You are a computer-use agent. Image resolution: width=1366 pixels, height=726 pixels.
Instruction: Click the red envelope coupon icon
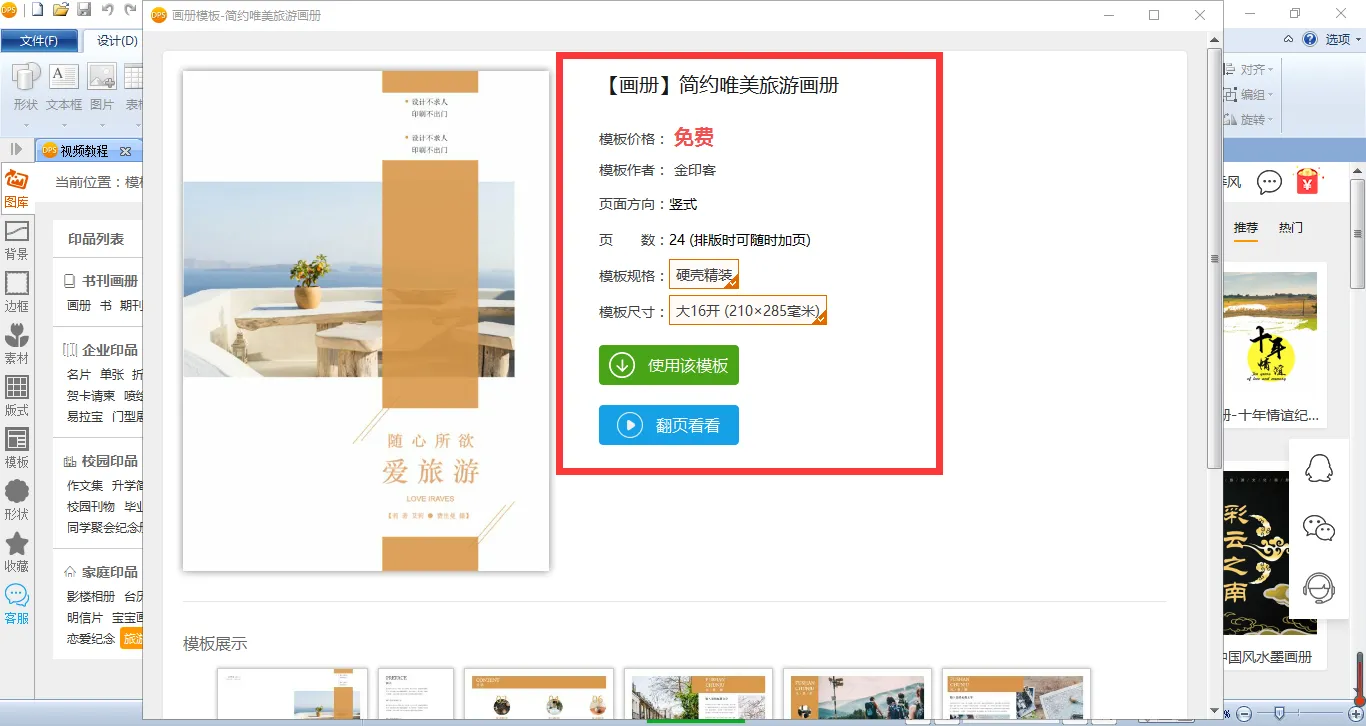[x=1307, y=181]
